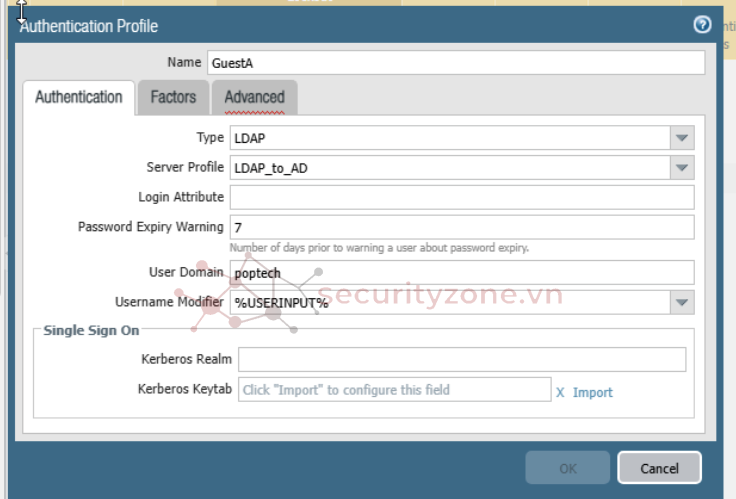Click the Import link for Kerberos Keytab
This screenshot has width=736, height=499.
tap(592, 392)
